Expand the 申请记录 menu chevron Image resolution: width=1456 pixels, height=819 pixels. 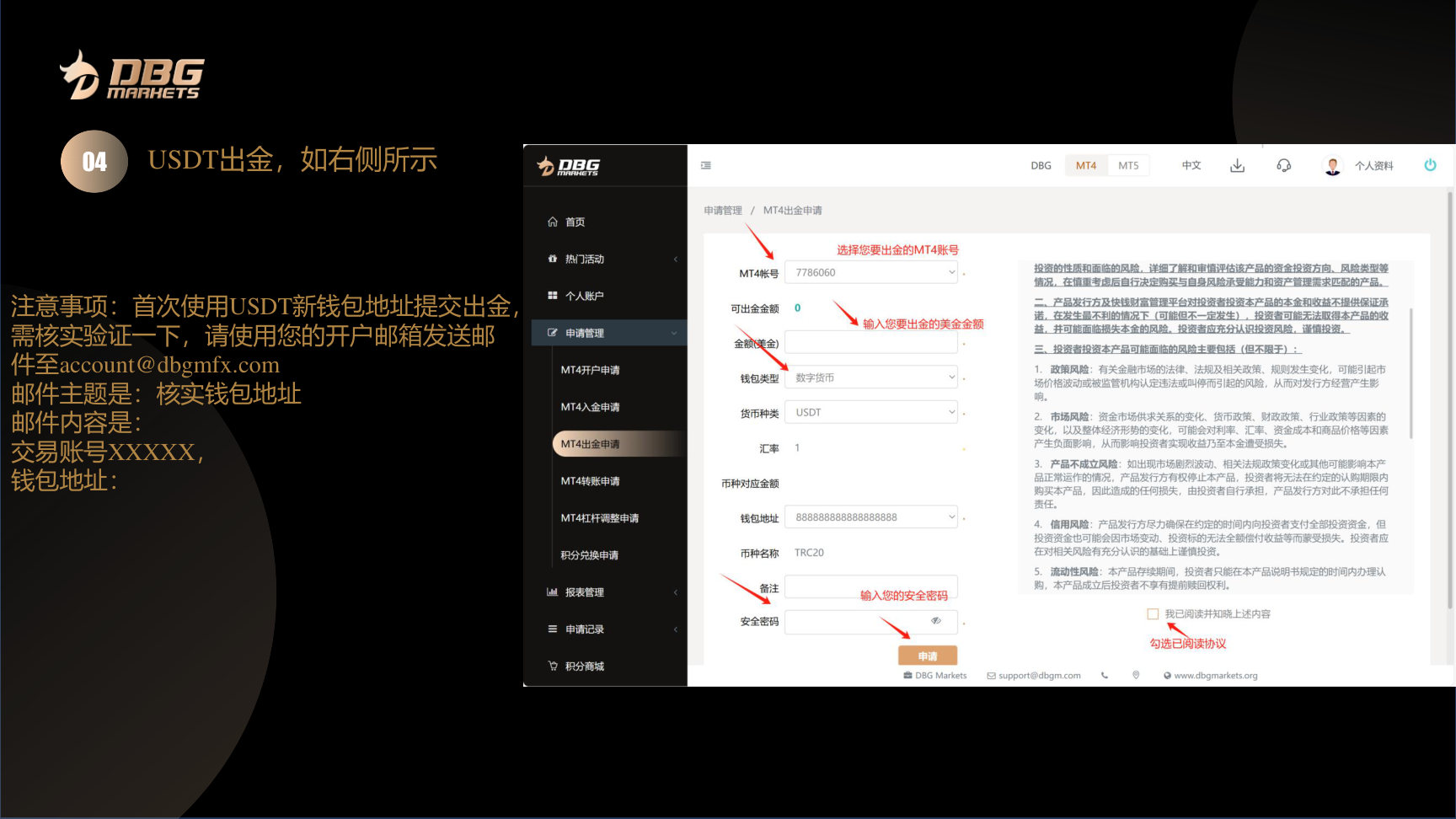[676, 629]
